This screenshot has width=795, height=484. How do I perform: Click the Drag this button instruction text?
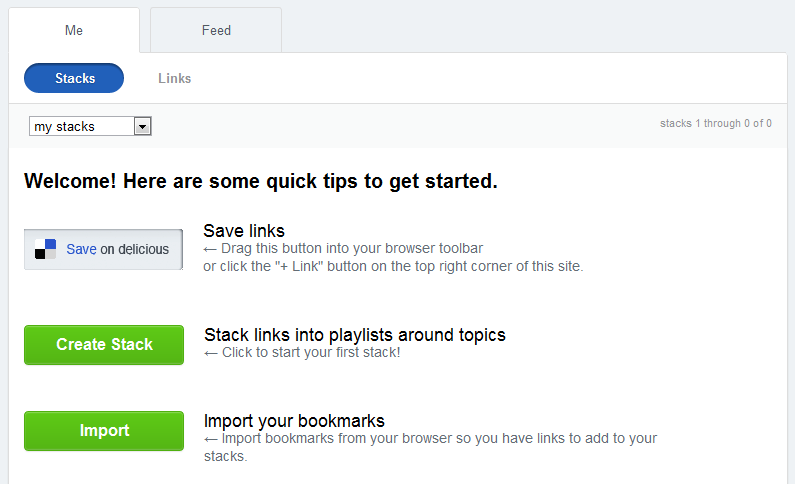point(343,249)
